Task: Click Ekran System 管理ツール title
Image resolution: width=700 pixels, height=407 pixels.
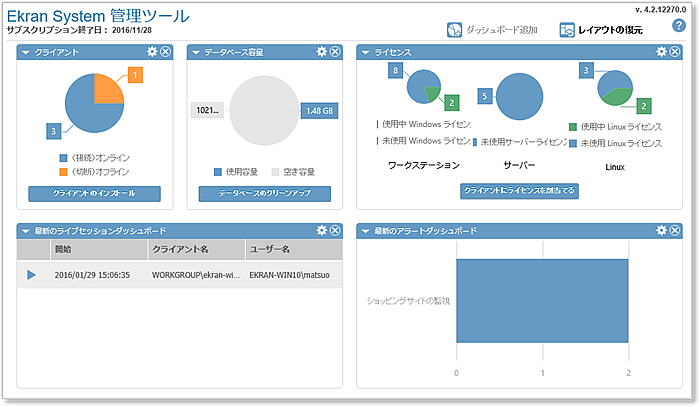Action: [98, 16]
